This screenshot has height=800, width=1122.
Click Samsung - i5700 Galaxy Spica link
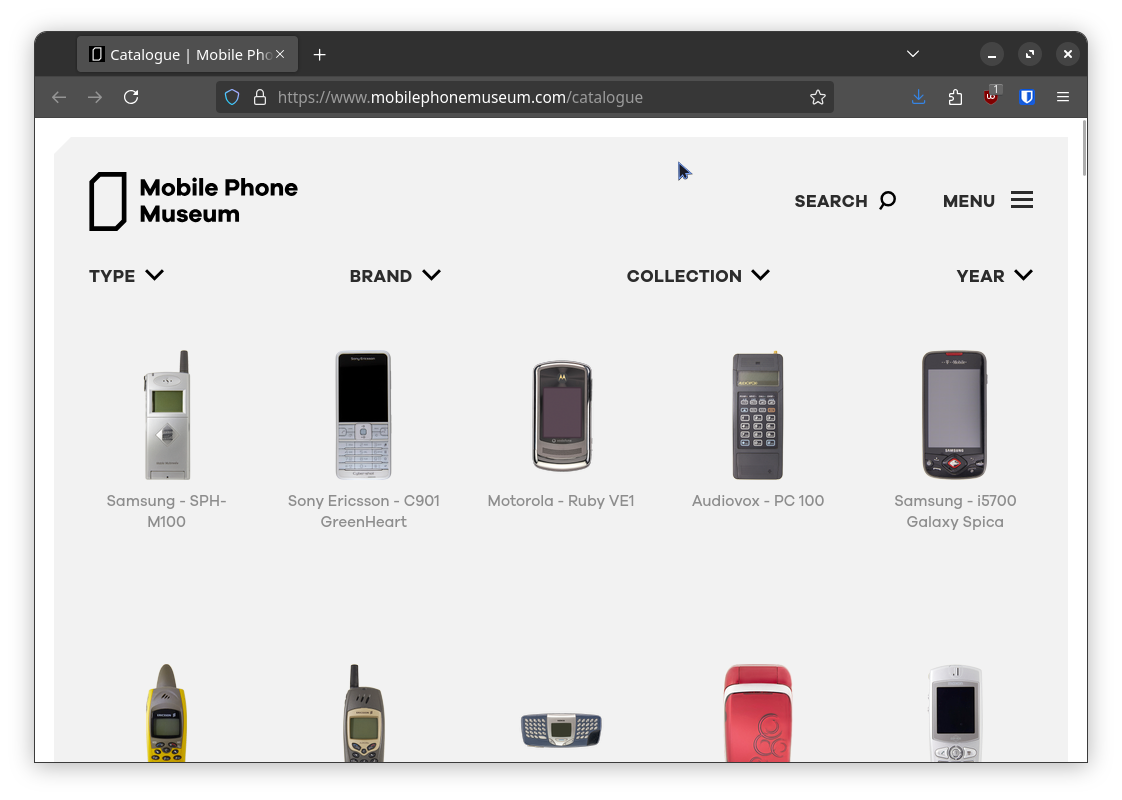pos(955,511)
